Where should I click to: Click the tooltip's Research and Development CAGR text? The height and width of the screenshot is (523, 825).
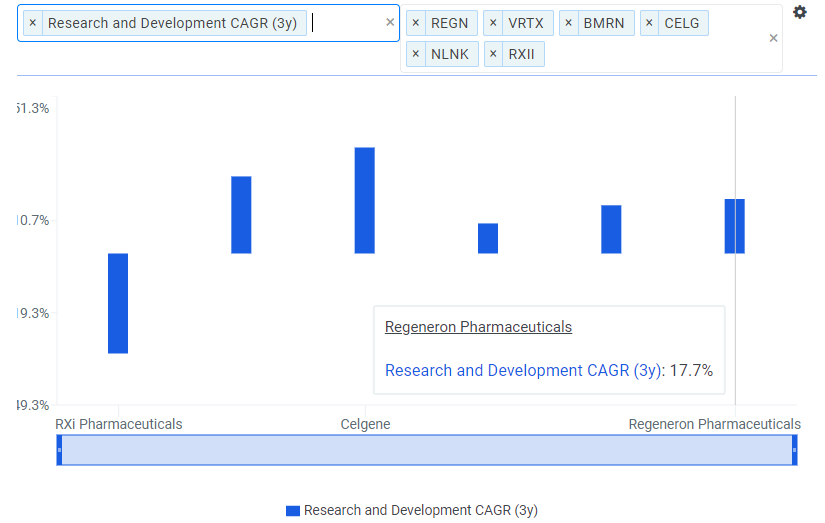[524, 370]
